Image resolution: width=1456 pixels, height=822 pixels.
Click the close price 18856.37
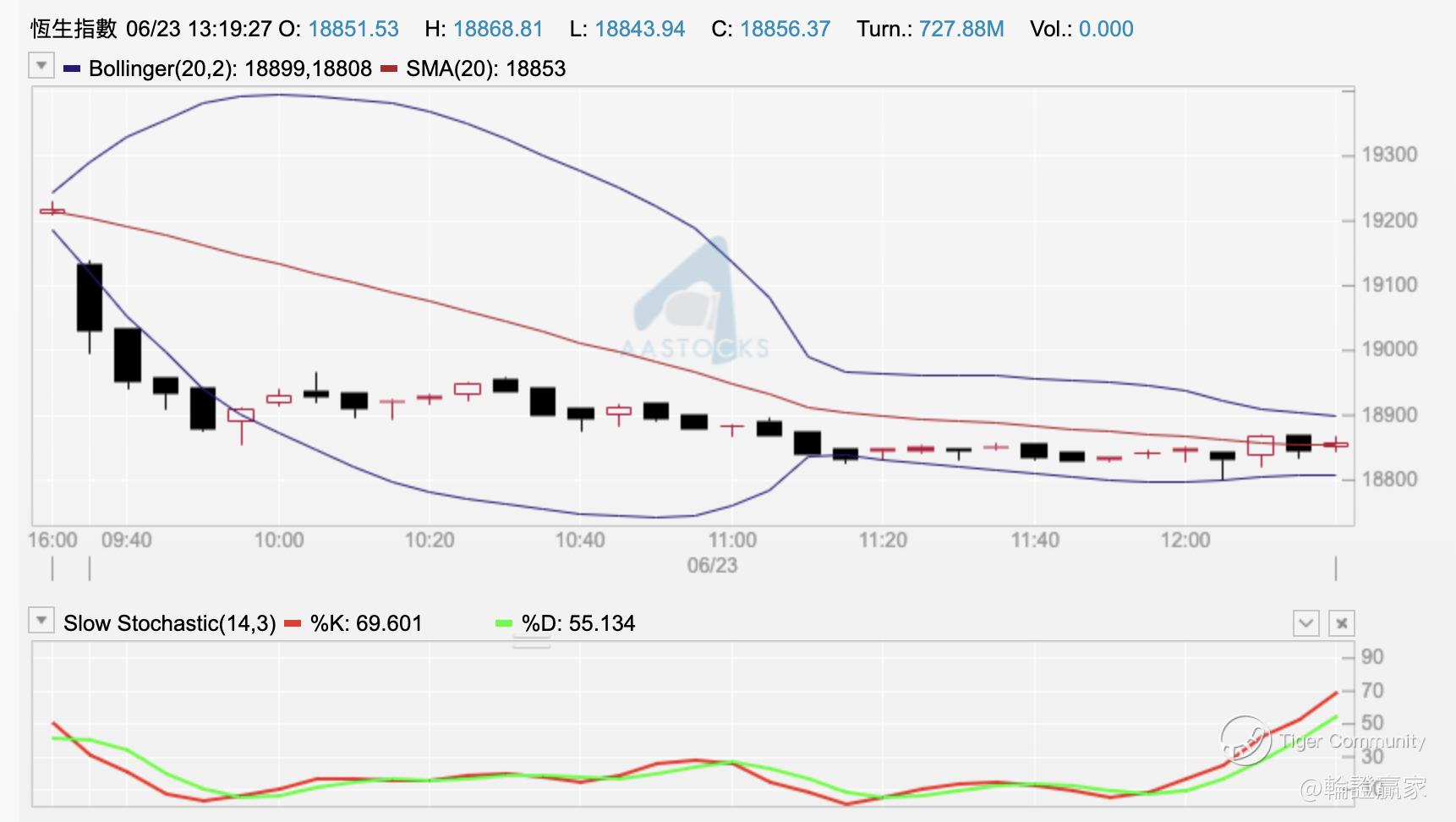coord(785,29)
